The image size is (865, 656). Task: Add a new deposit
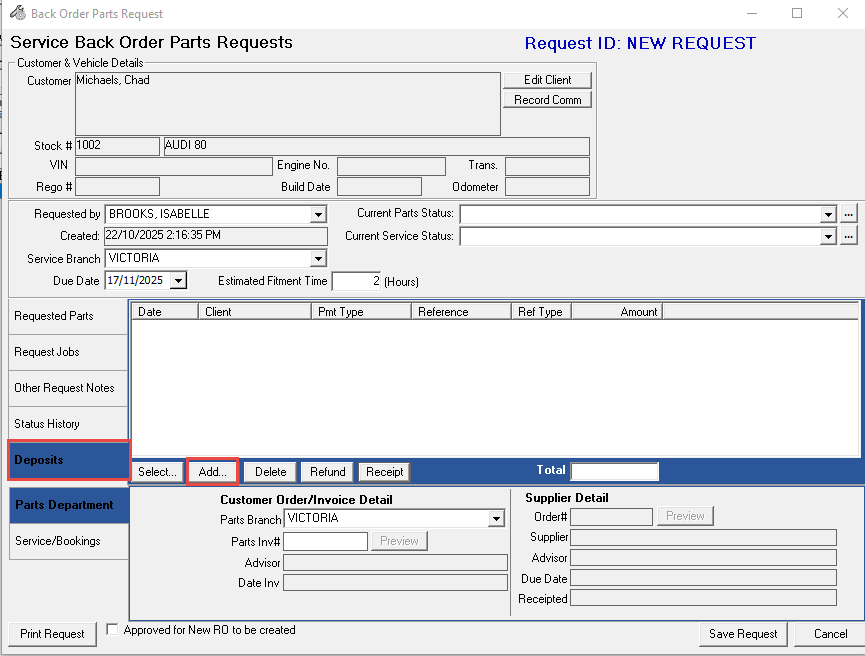pyautogui.click(x=212, y=472)
